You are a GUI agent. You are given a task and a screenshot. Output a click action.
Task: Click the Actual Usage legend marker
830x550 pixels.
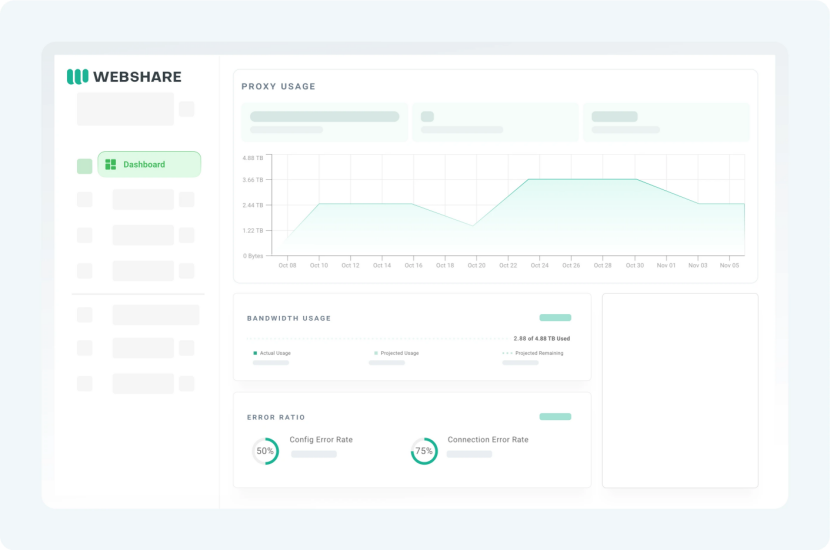click(x=255, y=353)
